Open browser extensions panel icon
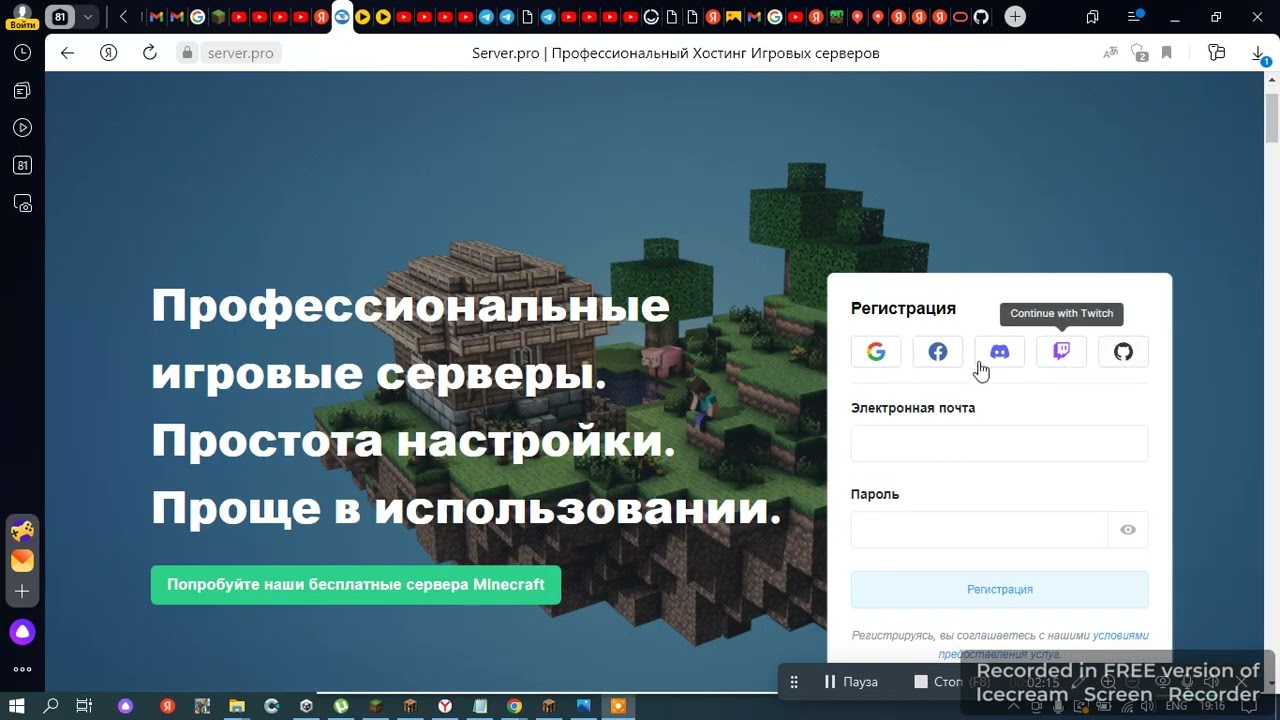Image resolution: width=1280 pixels, height=720 pixels. [x=1216, y=53]
